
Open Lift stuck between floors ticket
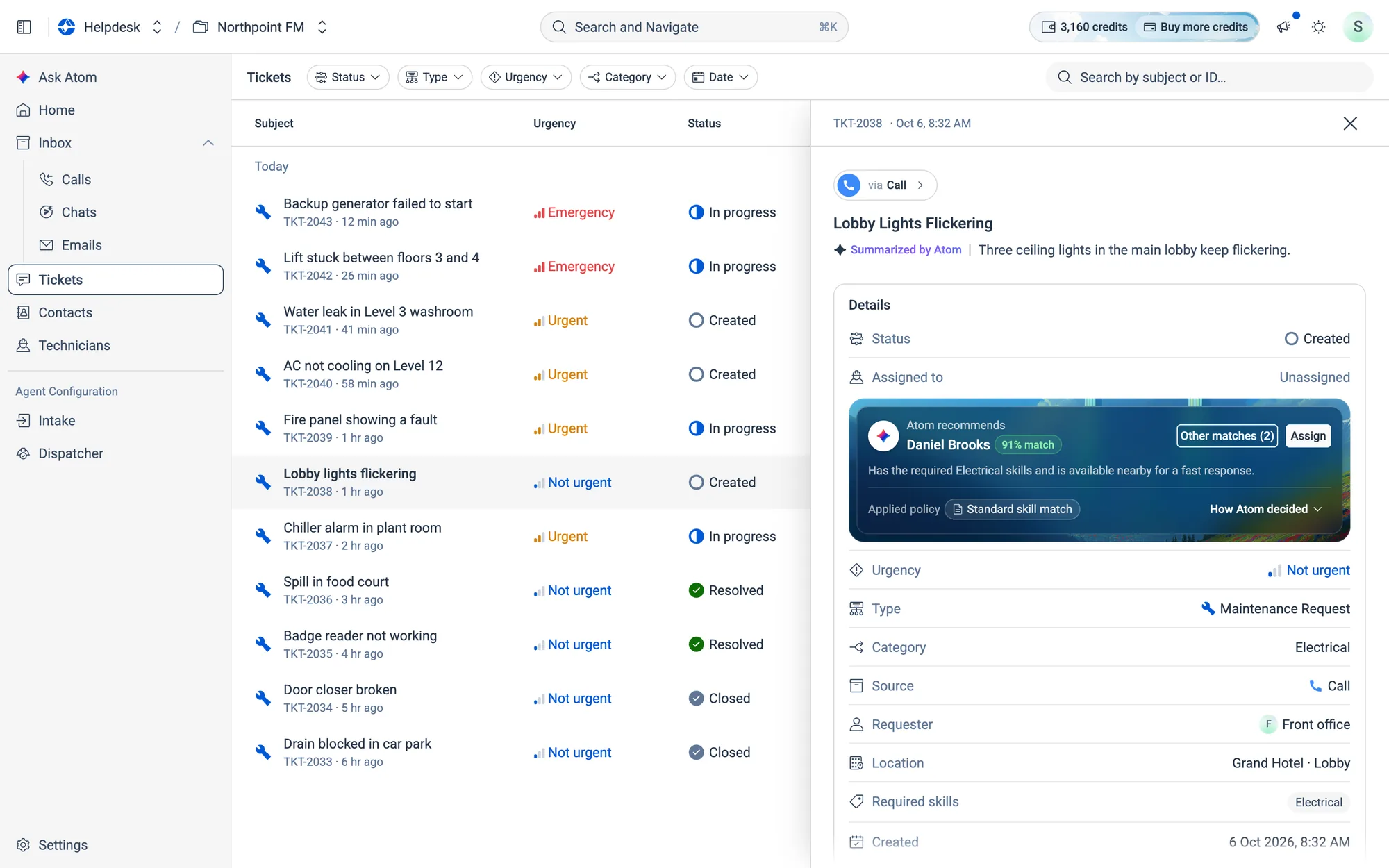pos(521,266)
